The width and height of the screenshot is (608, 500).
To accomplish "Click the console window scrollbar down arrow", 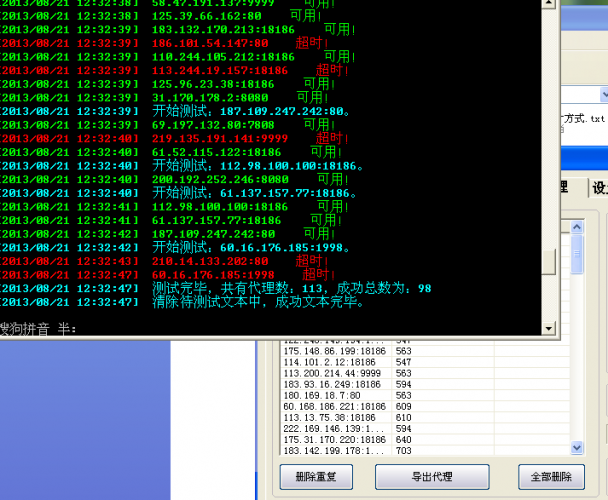I will tap(547, 328).
